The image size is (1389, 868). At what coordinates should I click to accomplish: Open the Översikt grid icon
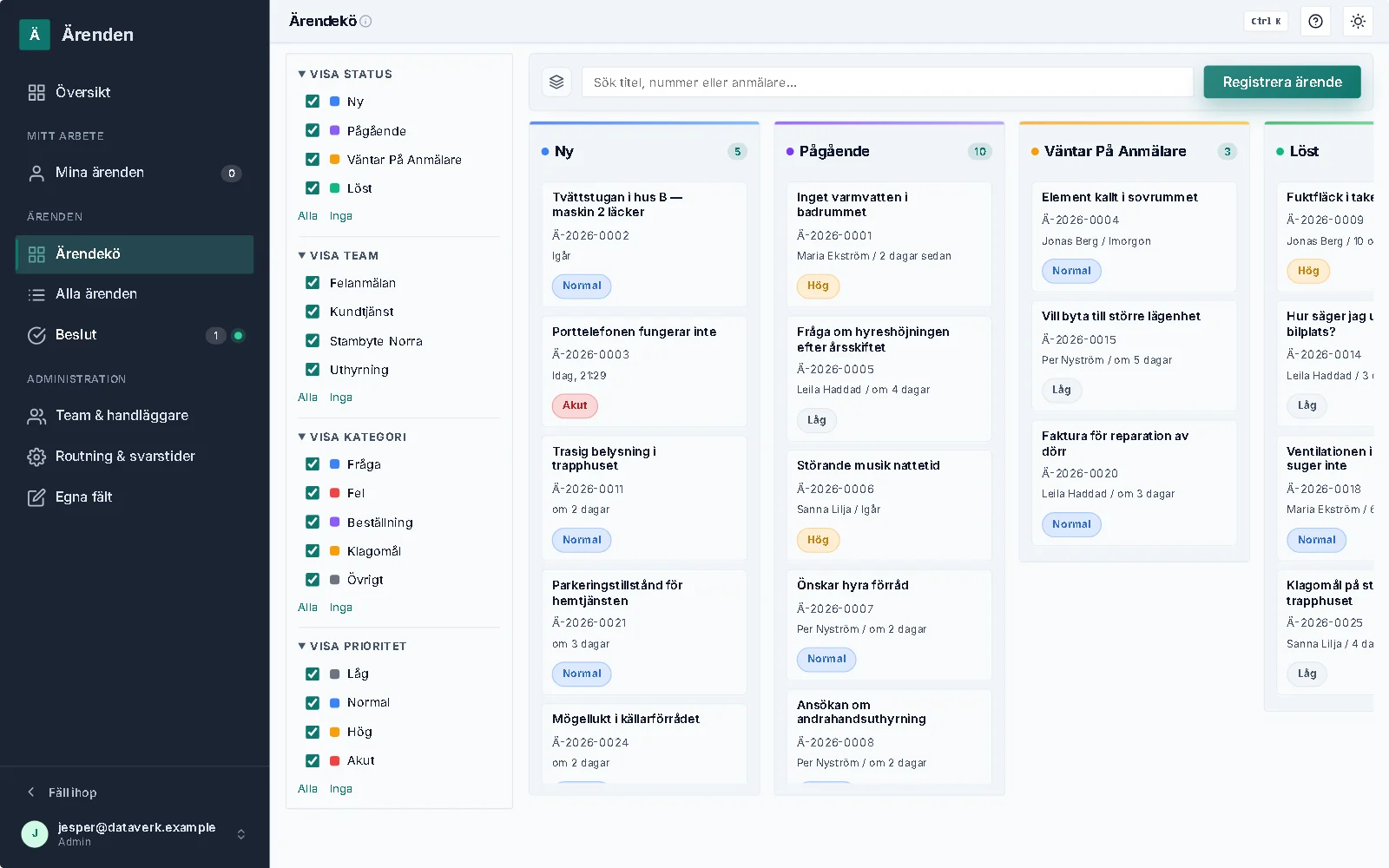point(36,93)
